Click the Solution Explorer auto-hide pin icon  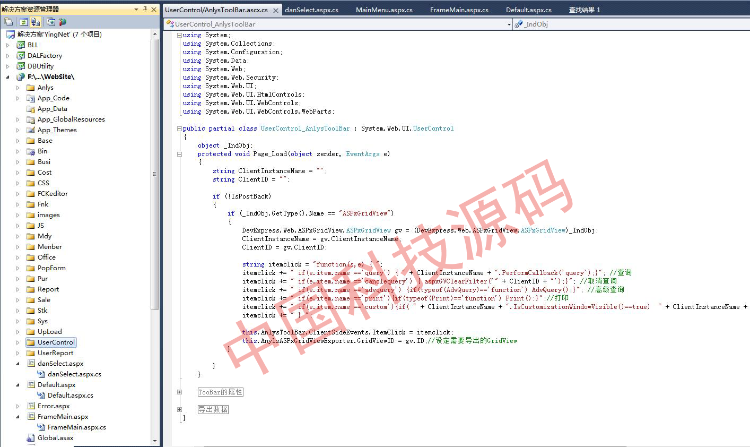[145, 9]
